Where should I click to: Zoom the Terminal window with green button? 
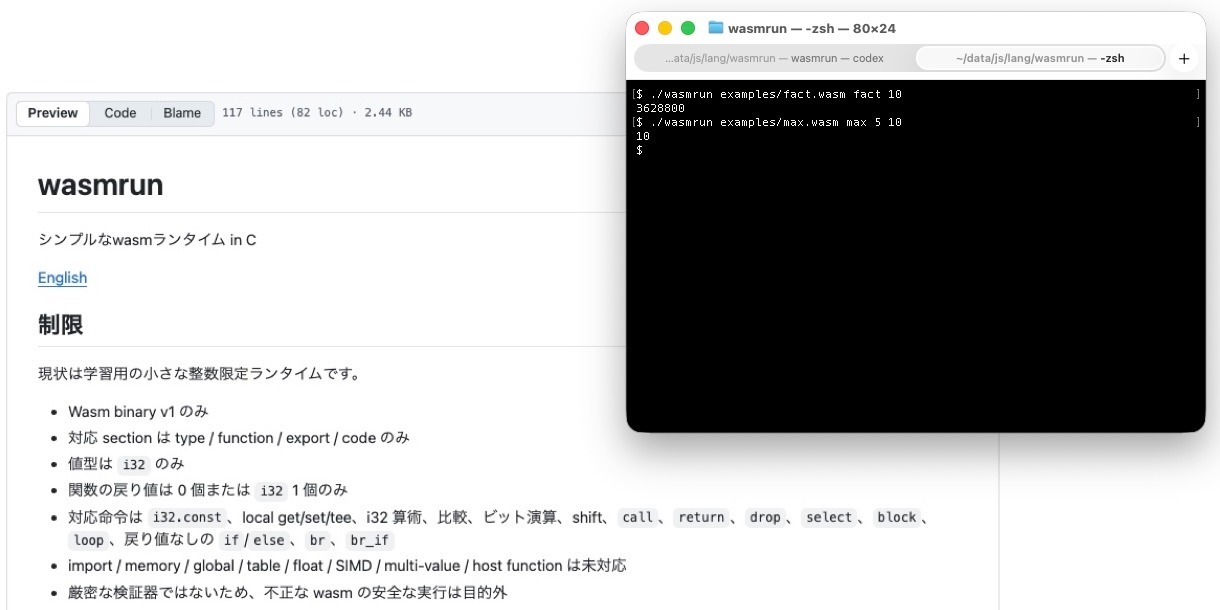(688, 28)
